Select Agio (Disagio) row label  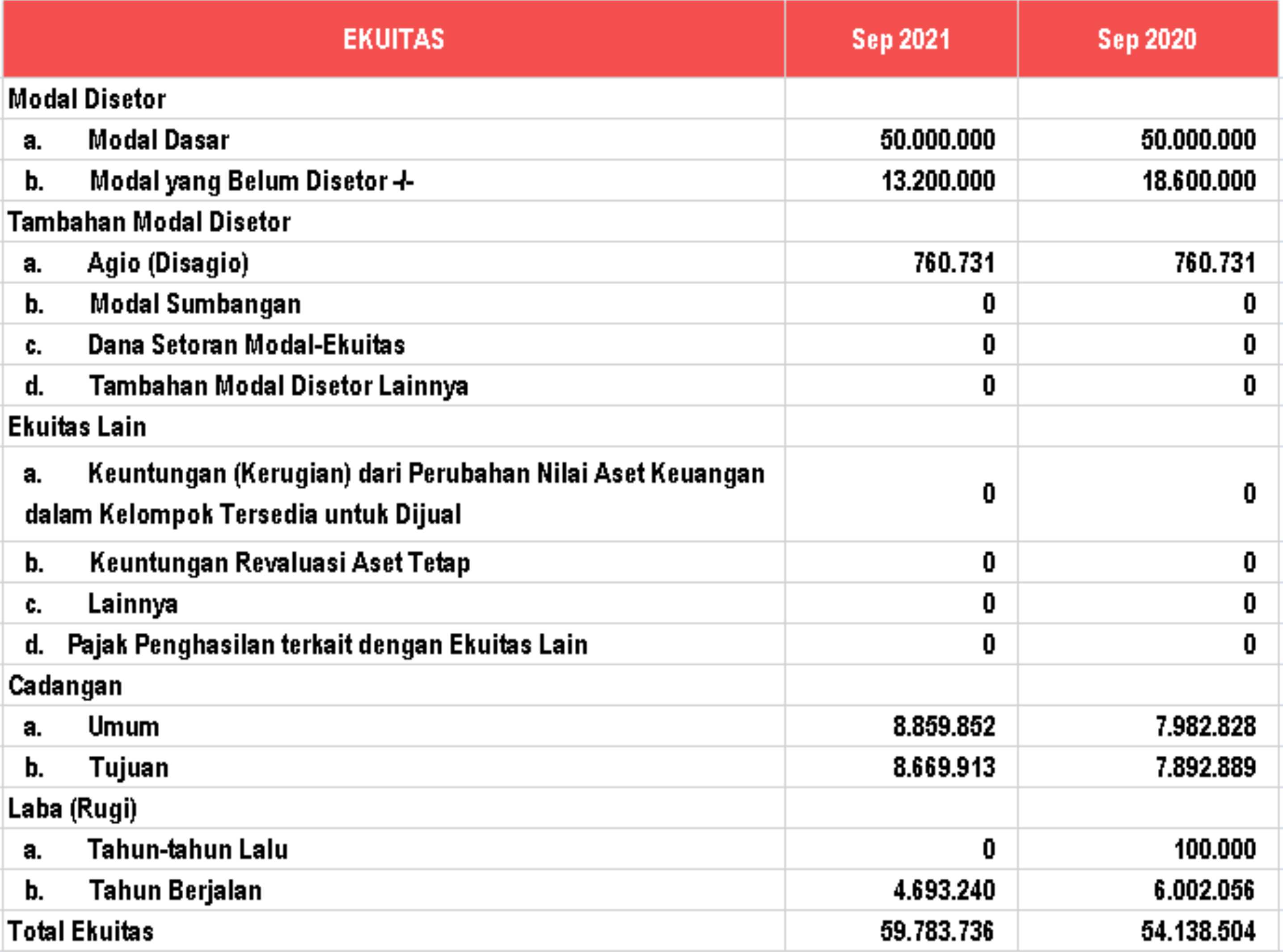tap(168, 263)
